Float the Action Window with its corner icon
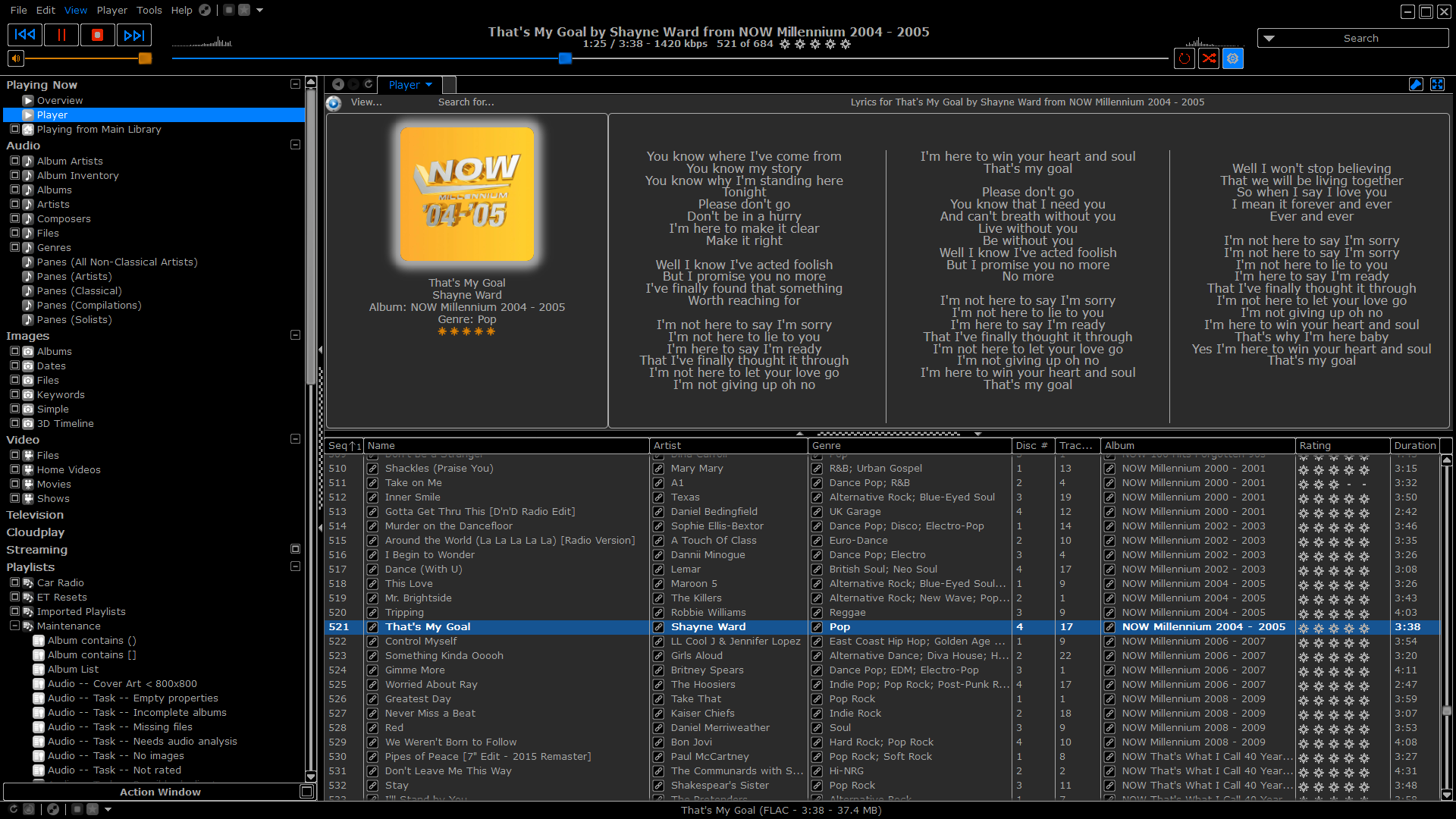The image size is (1456, 819). pos(306,792)
